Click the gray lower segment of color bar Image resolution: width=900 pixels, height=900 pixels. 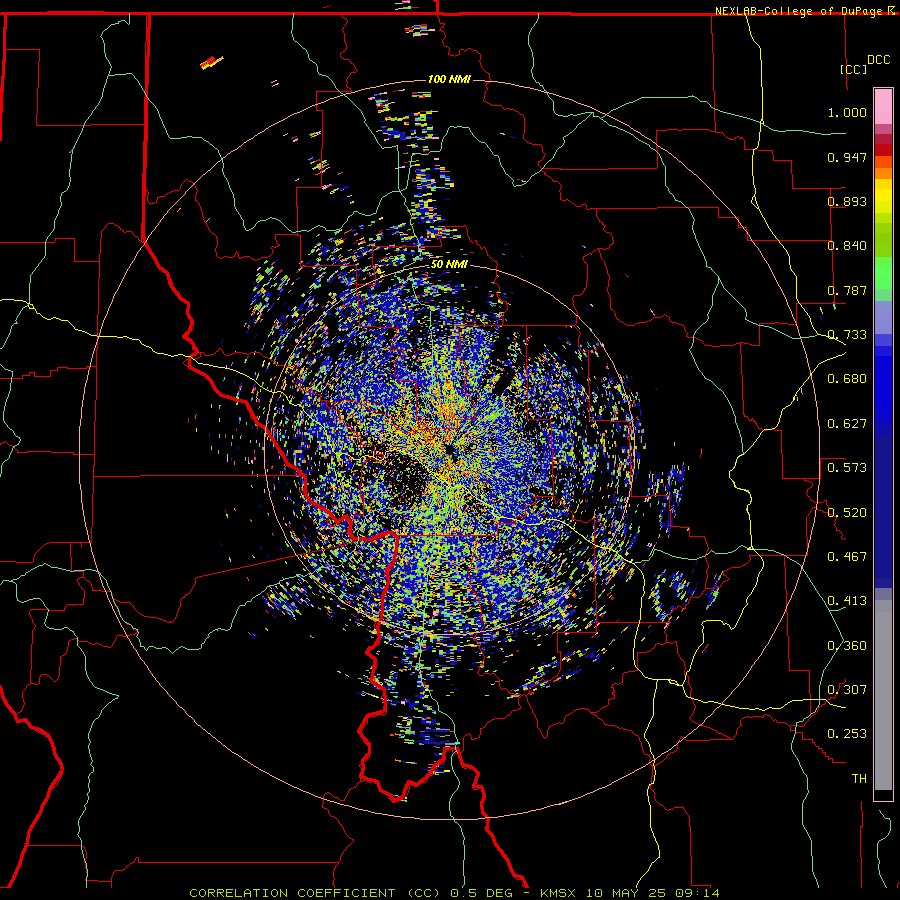point(883,695)
